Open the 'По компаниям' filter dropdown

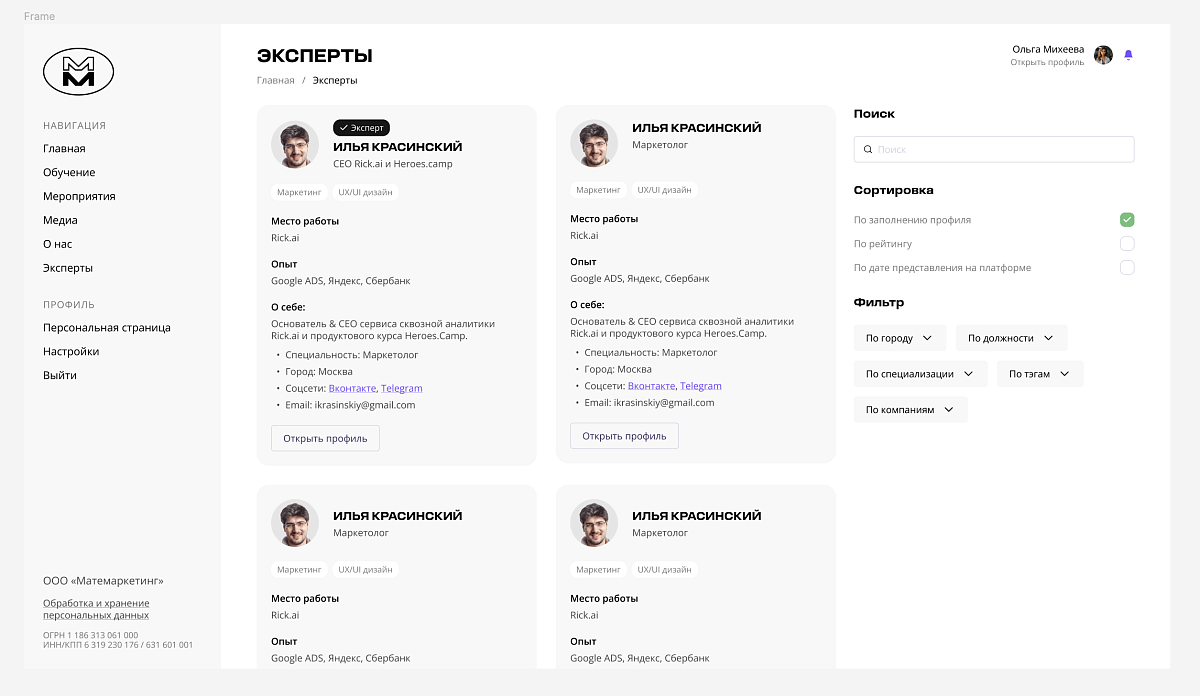tap(910, 410)
